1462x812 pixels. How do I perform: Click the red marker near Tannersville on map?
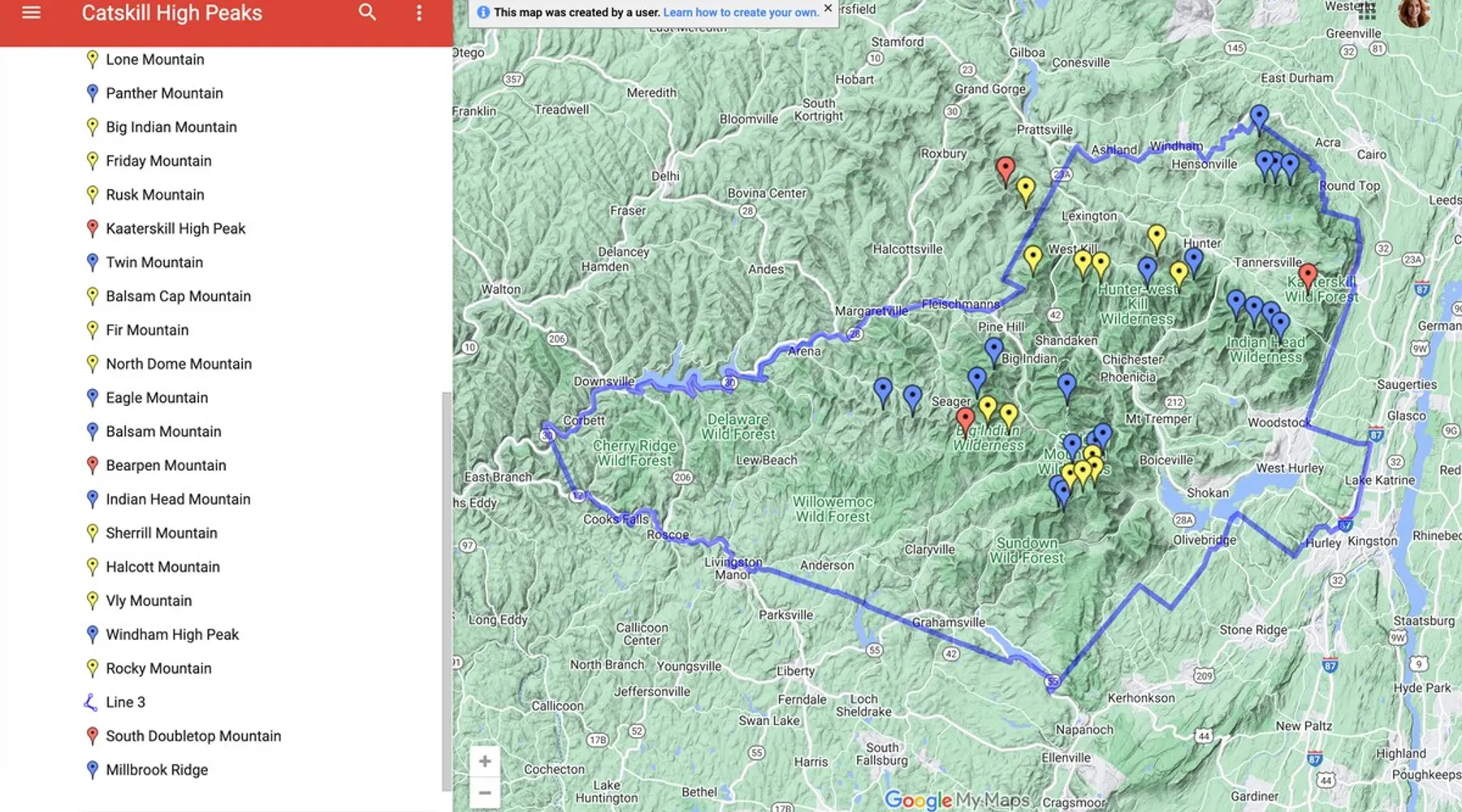(x=1307, y=276)
